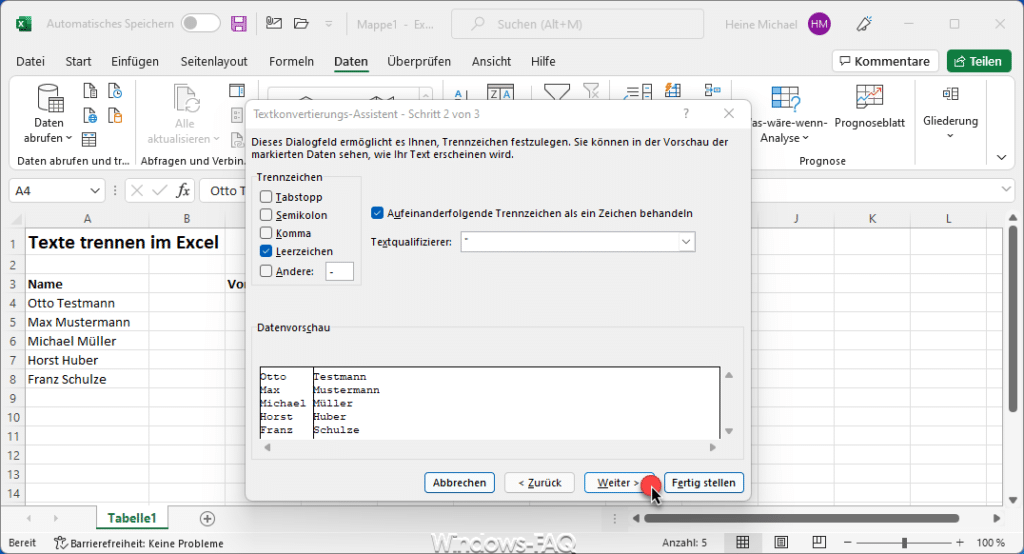Expand the formula bar chevron
This screenshot has width=1024, height=554.
[1006, 189]
